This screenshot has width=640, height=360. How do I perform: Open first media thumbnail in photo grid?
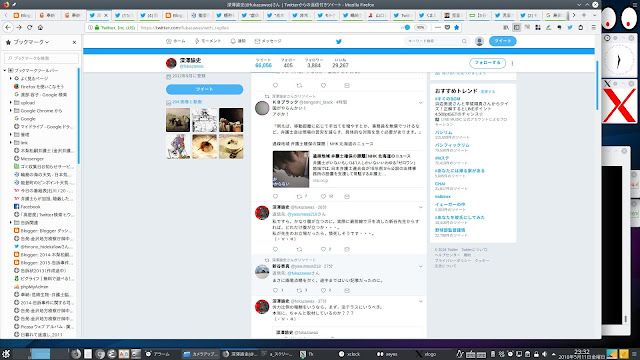pos(178,120)
